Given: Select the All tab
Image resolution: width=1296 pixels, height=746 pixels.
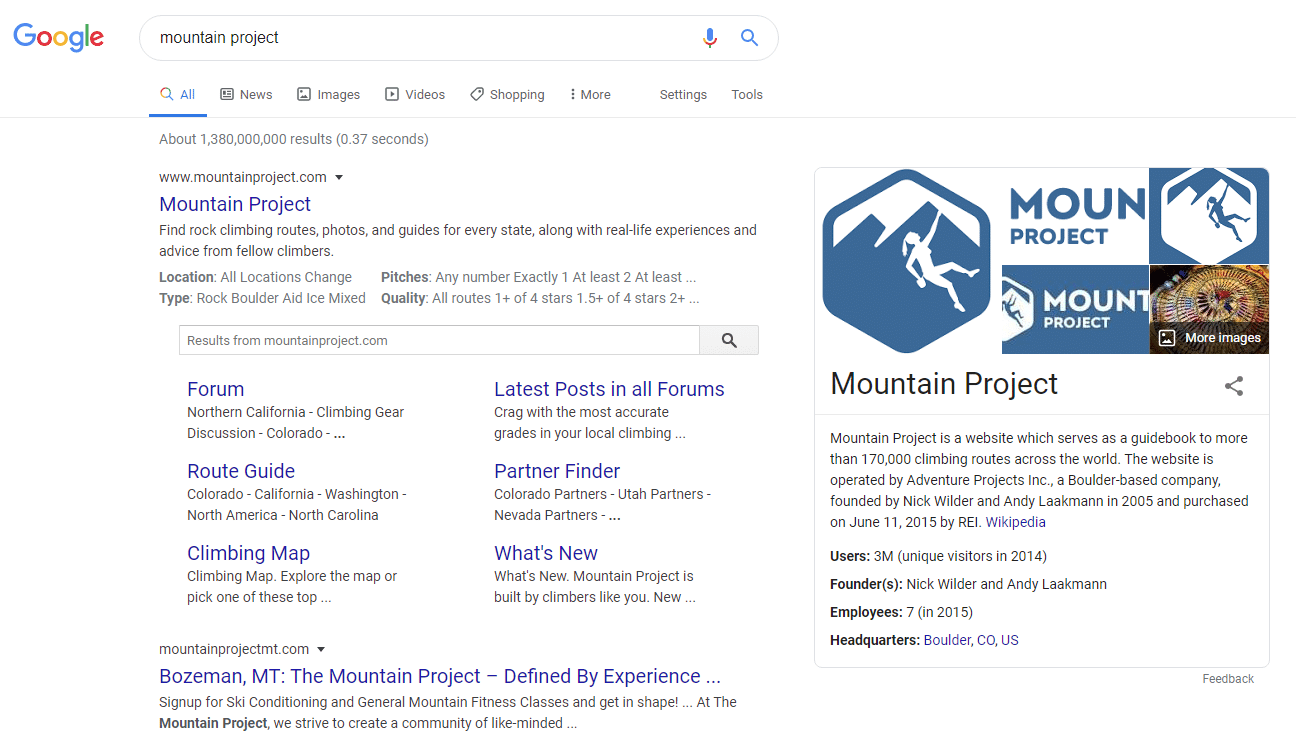Looking at the screenshot, I should coord(178,94).
